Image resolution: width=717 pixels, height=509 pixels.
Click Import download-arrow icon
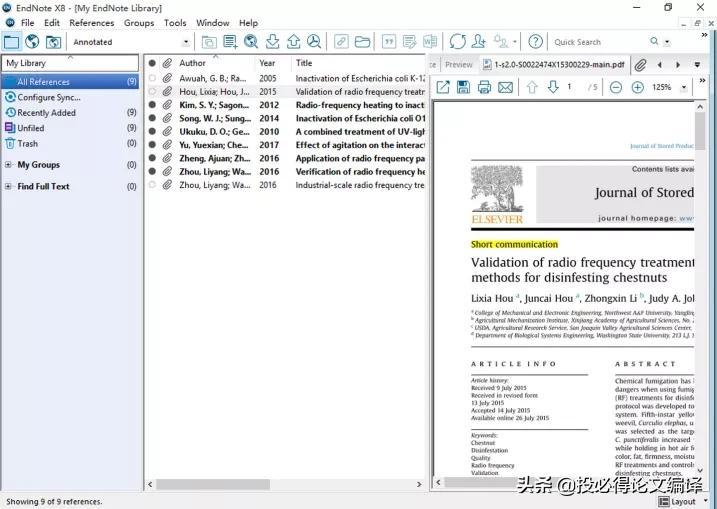pyautogui.click(x=272, y=42)
